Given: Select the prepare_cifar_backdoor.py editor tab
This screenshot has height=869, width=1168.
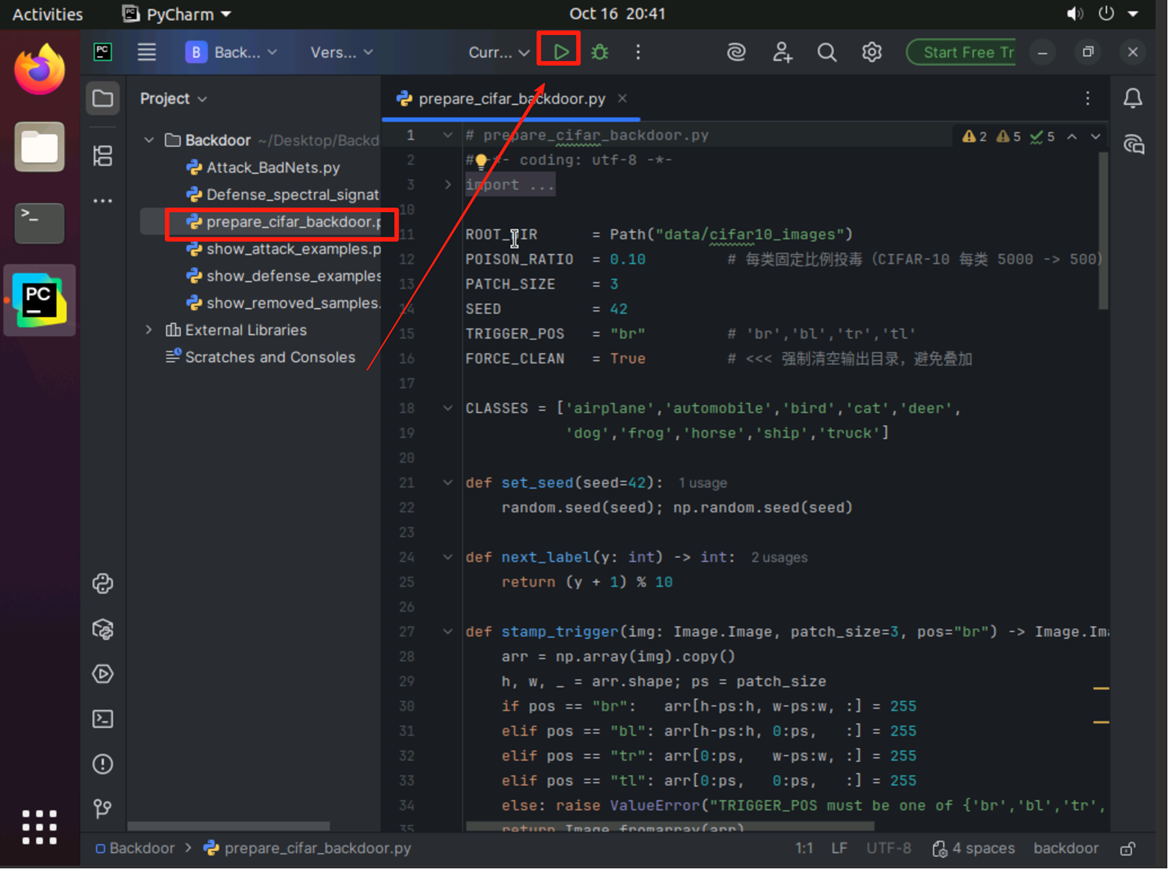Looking at the screenshot, I should [x=510, y=98].
